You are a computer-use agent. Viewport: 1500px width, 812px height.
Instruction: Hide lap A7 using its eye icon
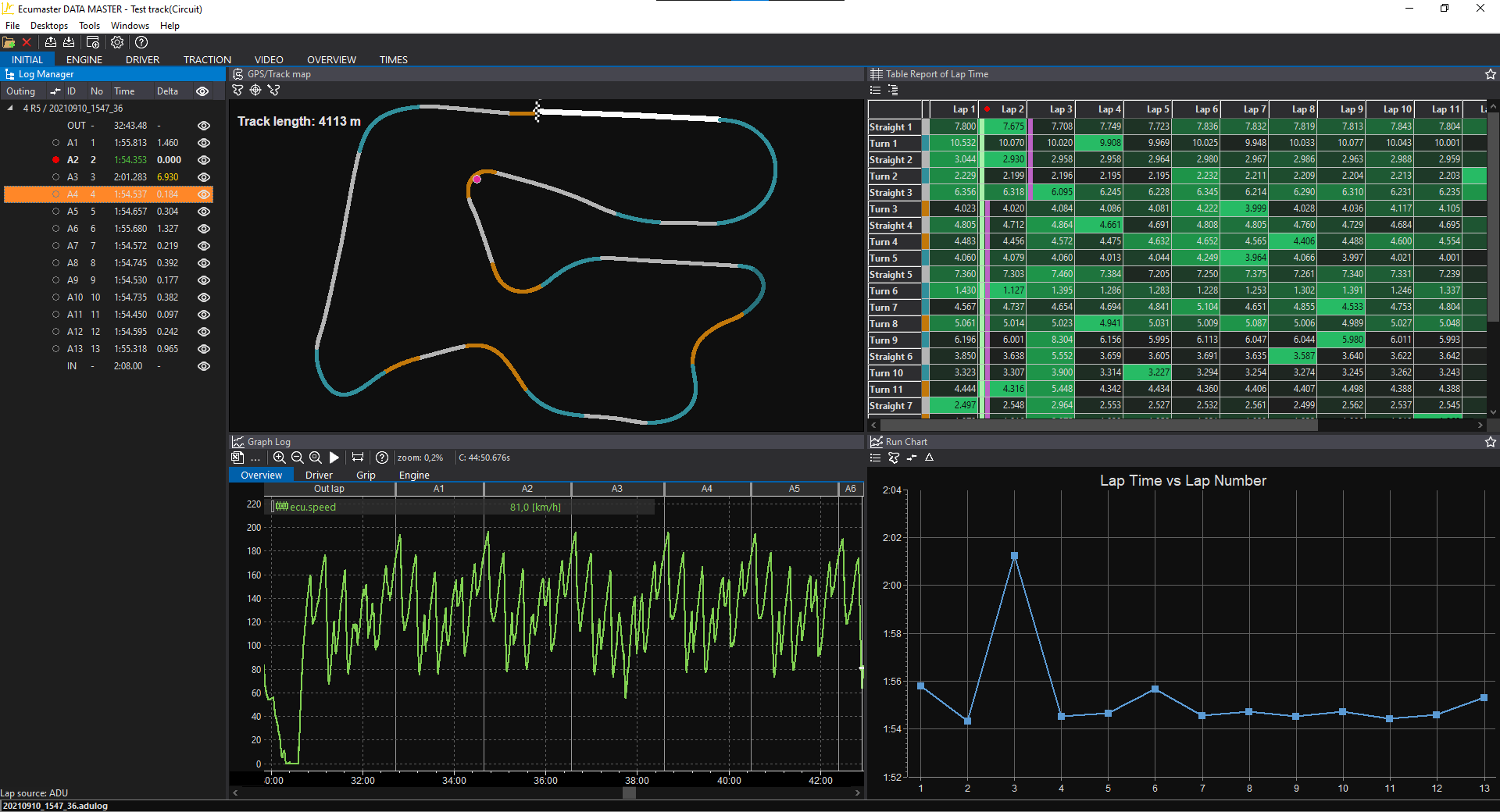(204, 246)
